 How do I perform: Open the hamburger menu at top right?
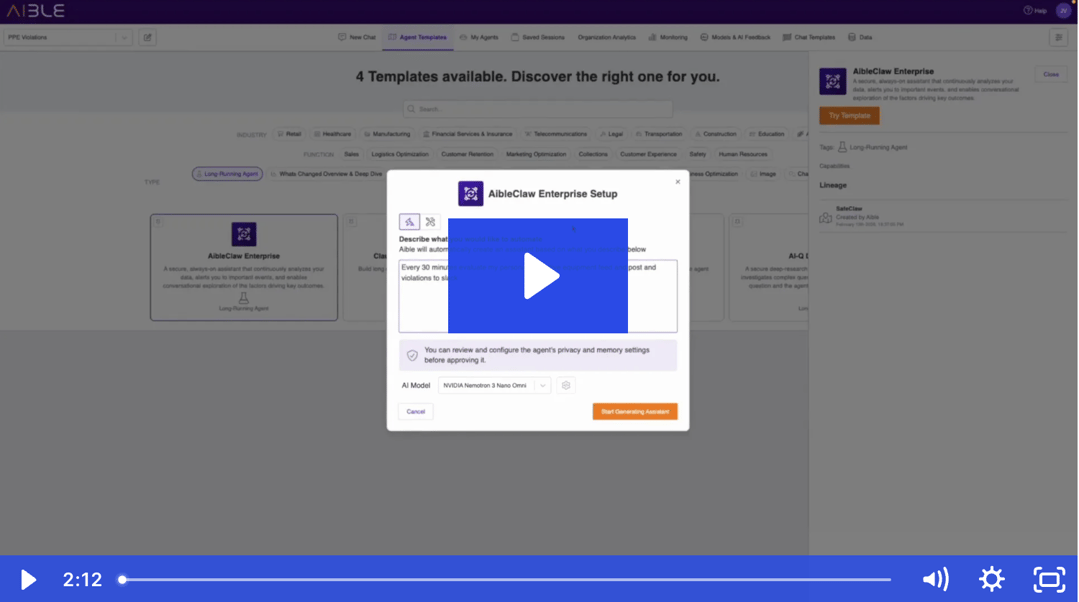[x=1058, y=37]
